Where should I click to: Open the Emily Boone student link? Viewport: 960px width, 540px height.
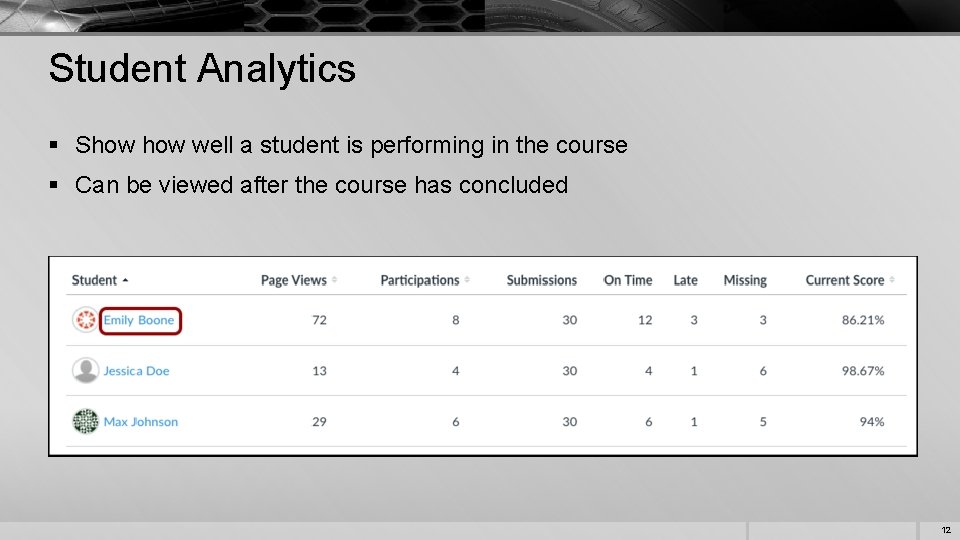(139, 320)
